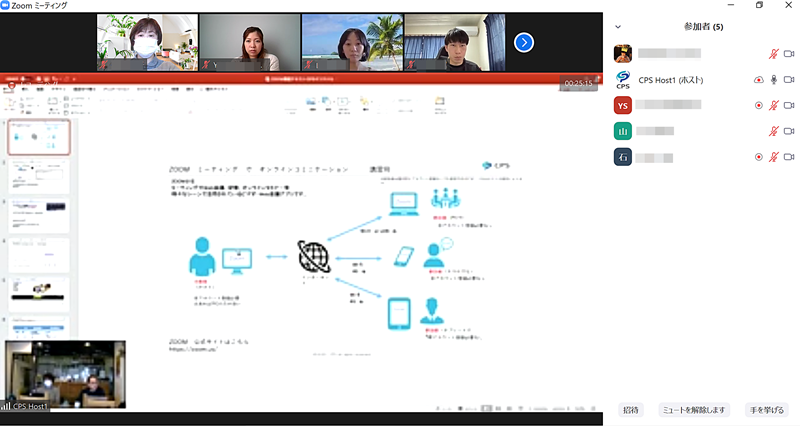The width and height of the screenshot is (800, 426).
Task: Click the 招待 invite button
Action: [631, 410]
